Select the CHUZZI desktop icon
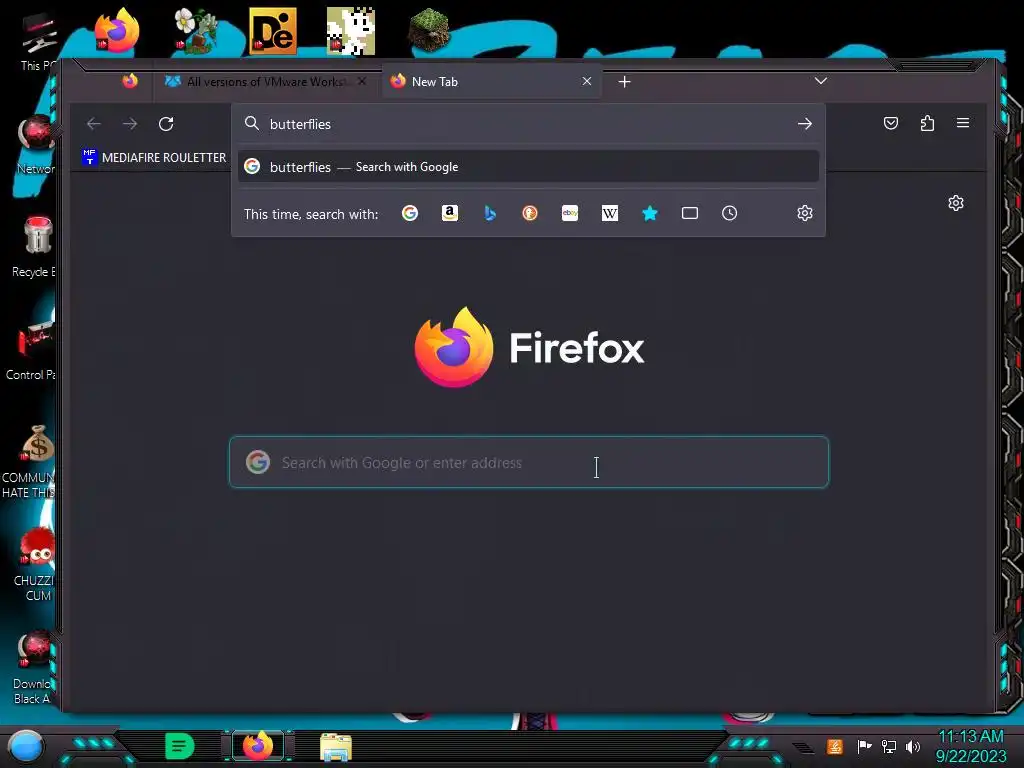Screen dimensions: 1024x768 point(36,564)
